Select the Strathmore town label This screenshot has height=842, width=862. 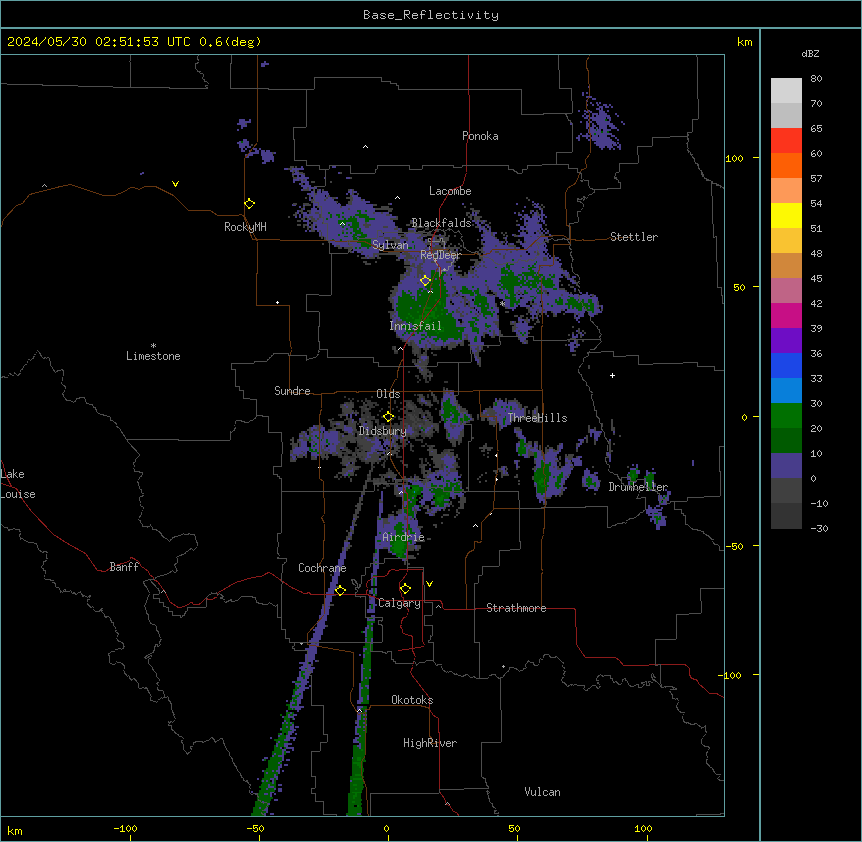(x=516, y=608)
